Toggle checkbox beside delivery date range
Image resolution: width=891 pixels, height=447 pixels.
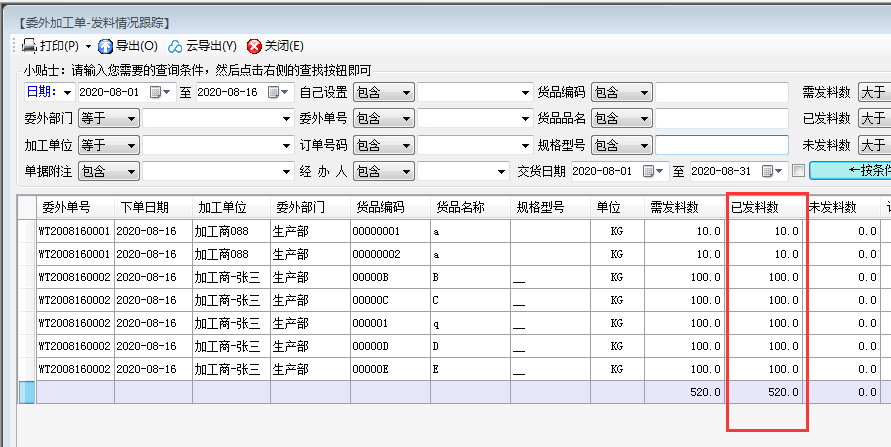click(x=797, y=171)
